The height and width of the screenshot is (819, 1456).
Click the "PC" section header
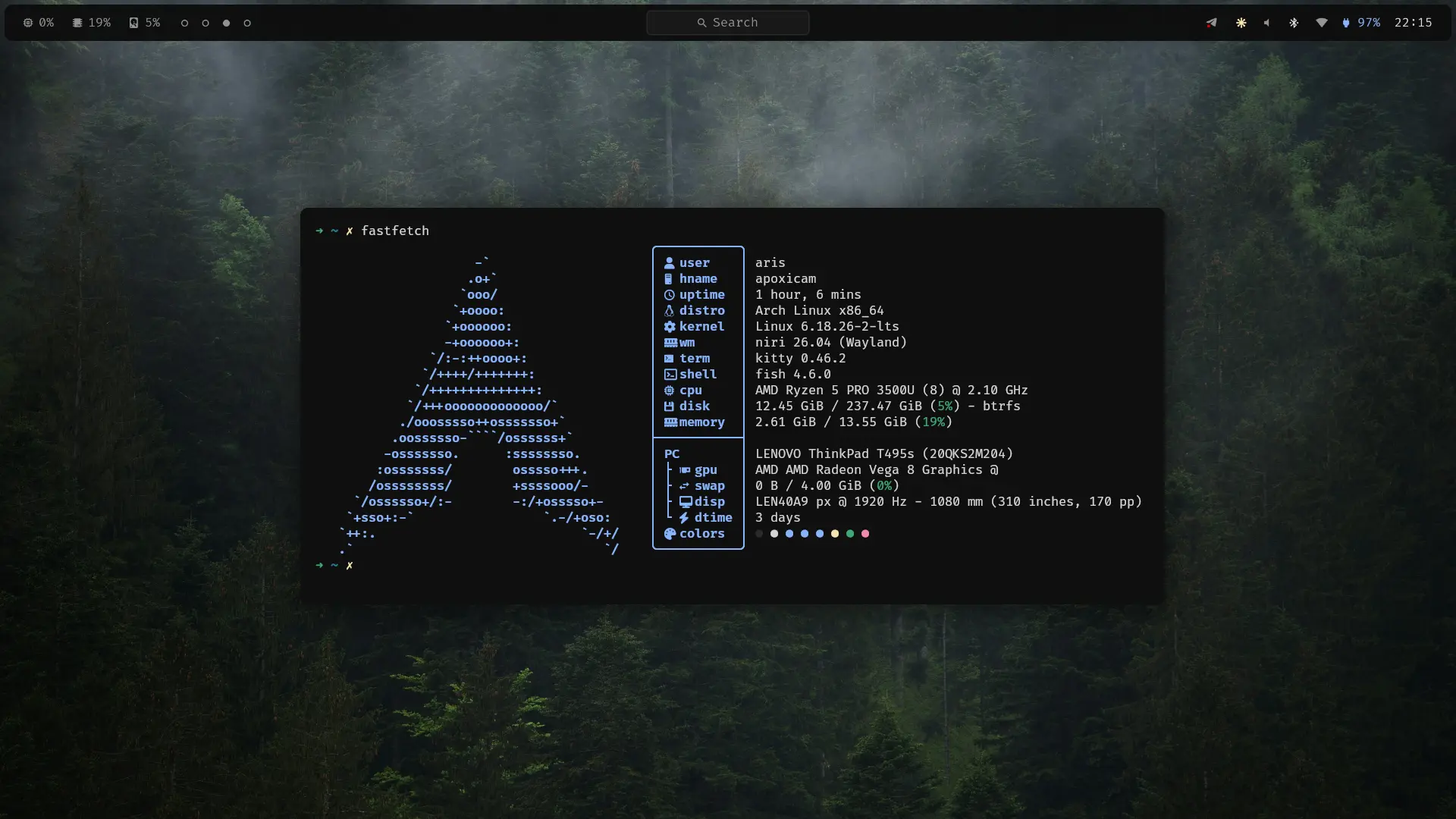(672, 454)
